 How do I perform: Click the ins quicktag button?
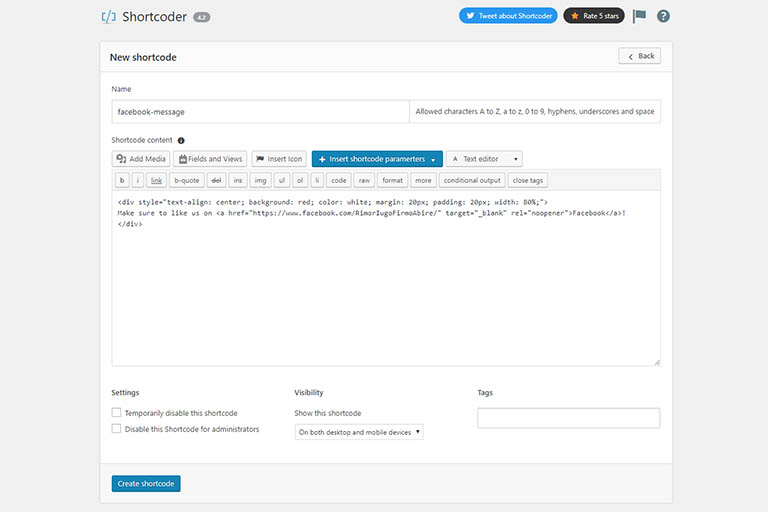tap(238, 180)
